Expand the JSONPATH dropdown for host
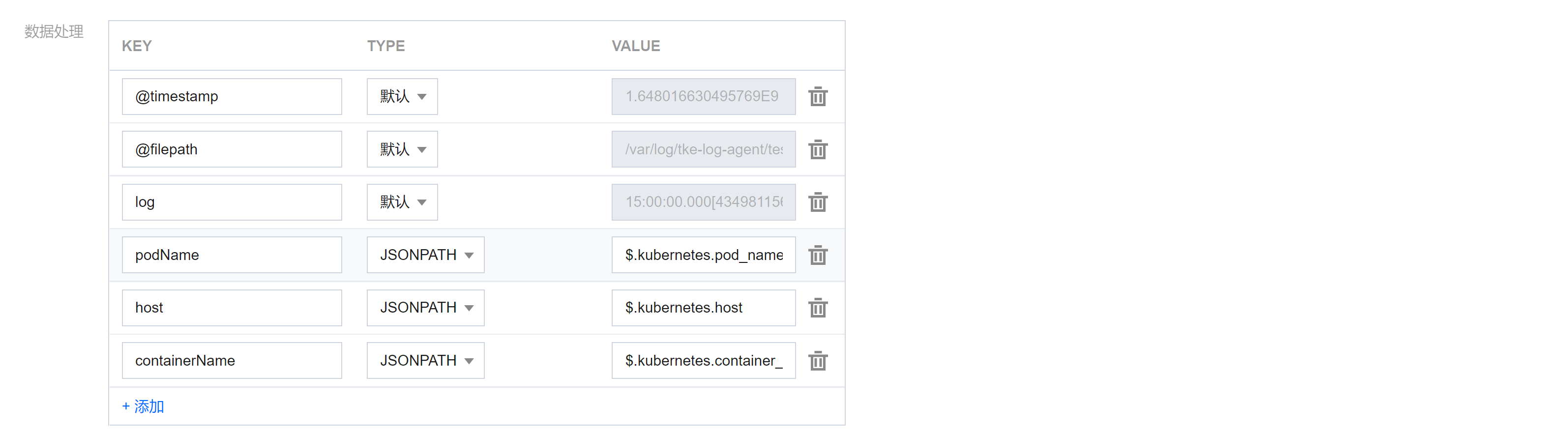Image resolution: width=1568 pixels, height=431 pixels. coord(425,308)
